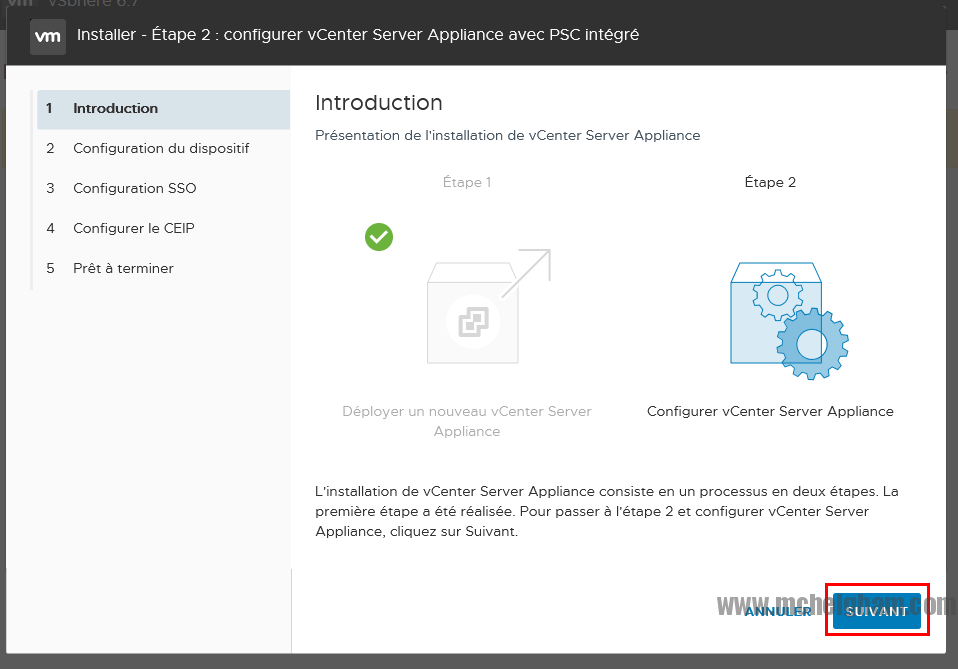Click the deploy appliance box icon
The height and width of the screenshot is (669, 958).
tap(488, 306)
